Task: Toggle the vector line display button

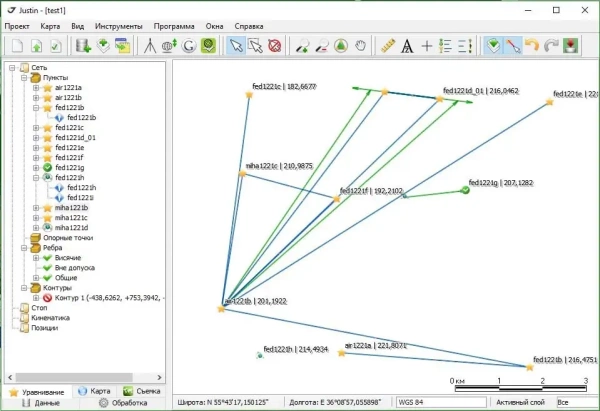Action: coord(513,46)
